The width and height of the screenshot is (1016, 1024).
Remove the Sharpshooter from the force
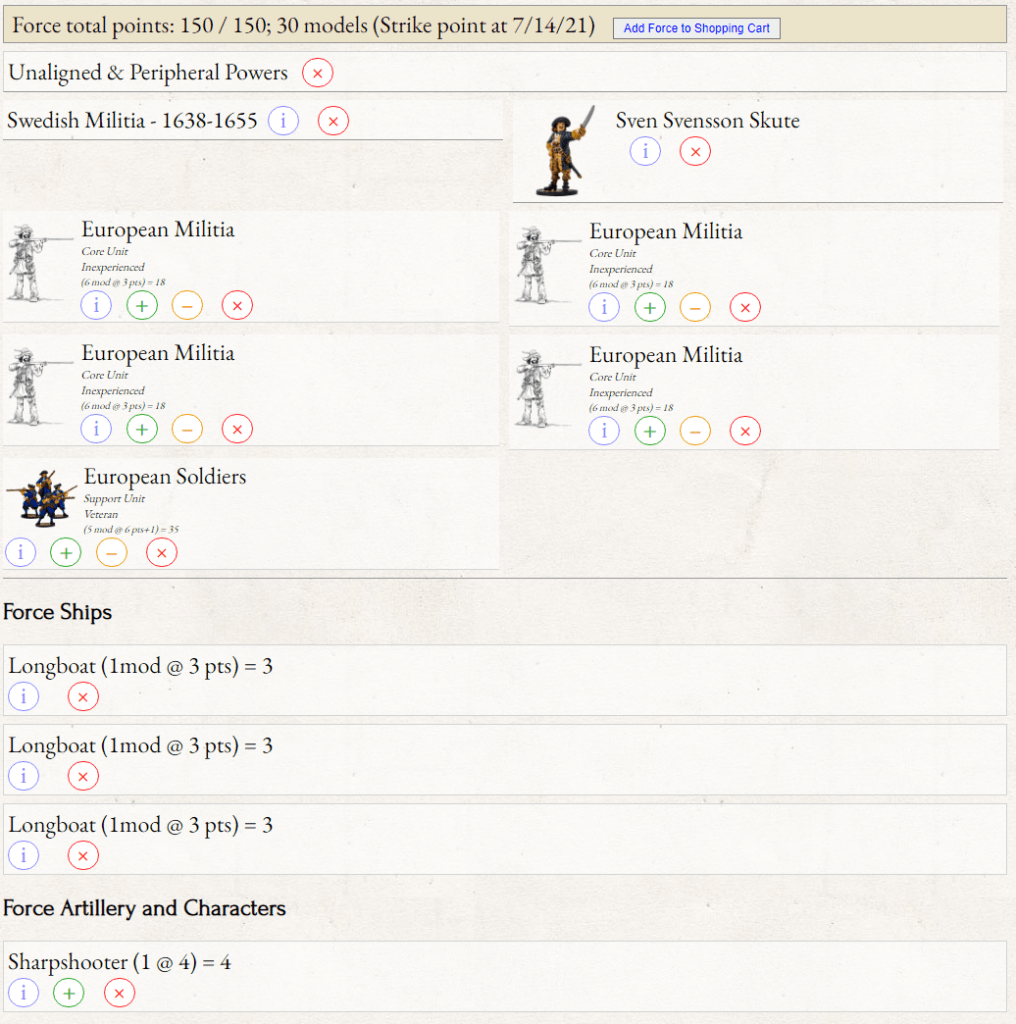click(119, 993)
